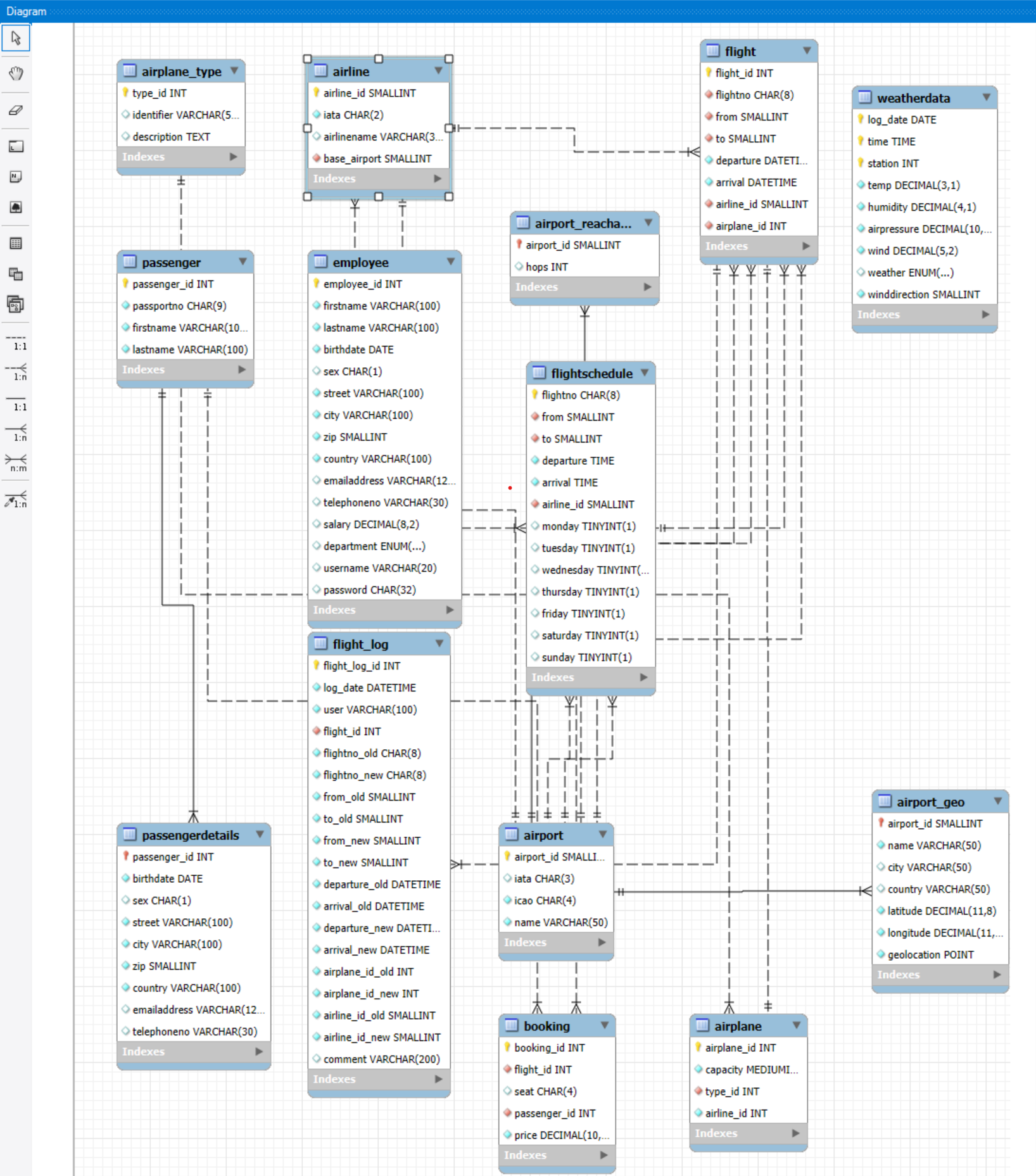1036x1176 pixels.
Task: Choose non-identifying 1:n relationship tool
Action: point(16,372)
